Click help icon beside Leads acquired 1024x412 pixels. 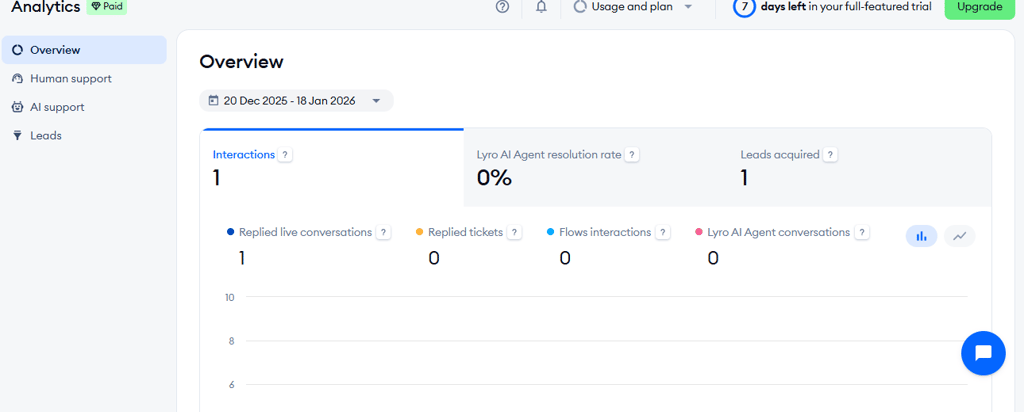point(831,155)
